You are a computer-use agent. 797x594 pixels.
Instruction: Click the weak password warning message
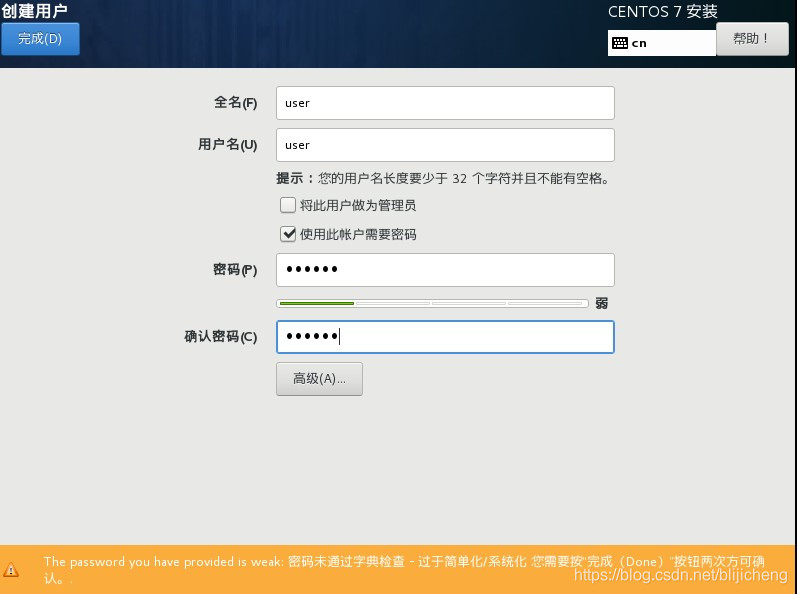tap(404, 570)
